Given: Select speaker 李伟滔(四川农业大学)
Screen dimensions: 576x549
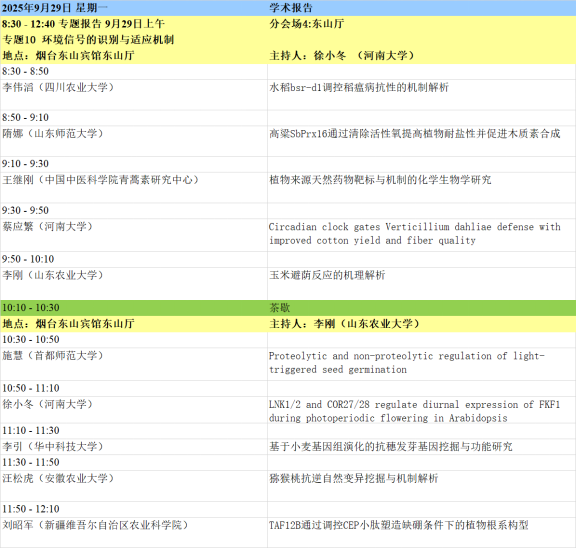Looking at the screenshot, I should [x=58, y=87].
